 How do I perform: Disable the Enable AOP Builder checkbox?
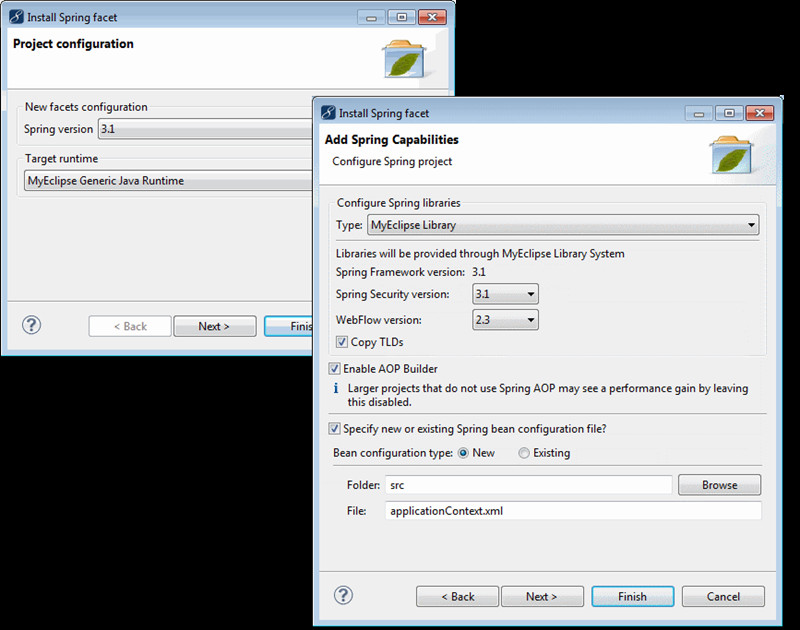(335, 369)
